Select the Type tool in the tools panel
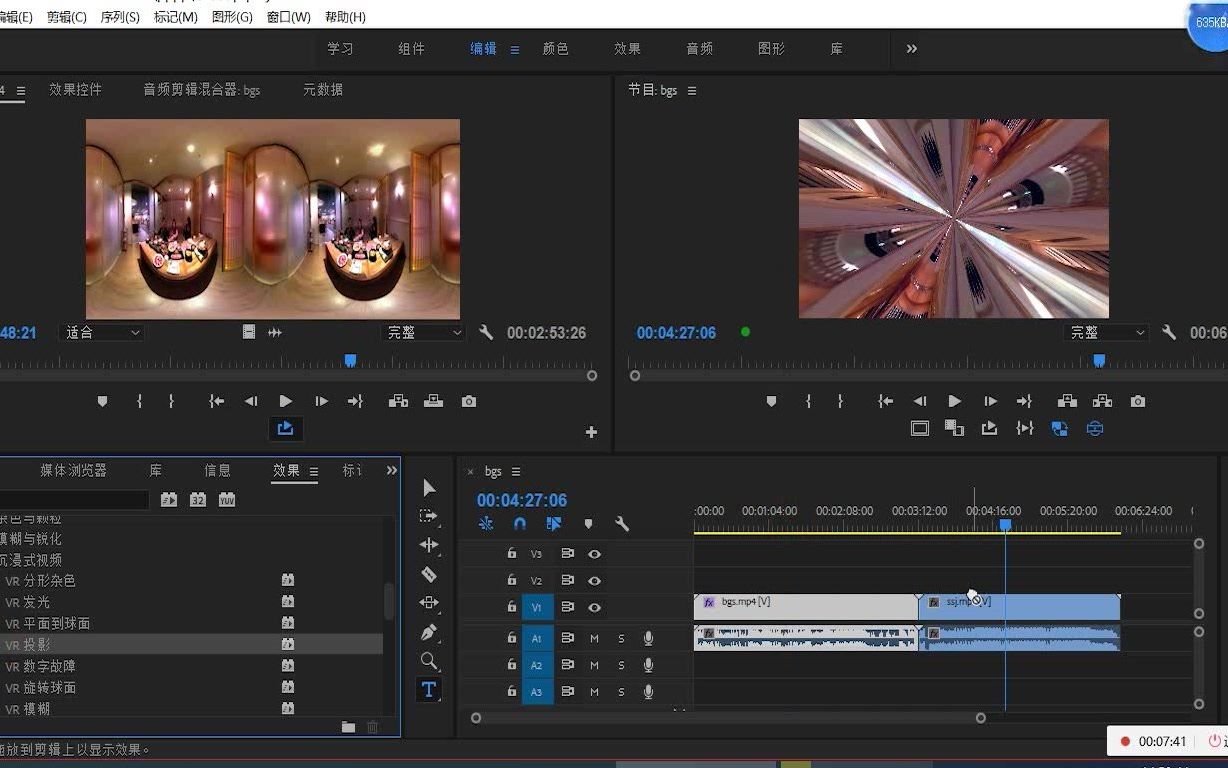This screenshot has height=768, width=1228. [429, 689]
